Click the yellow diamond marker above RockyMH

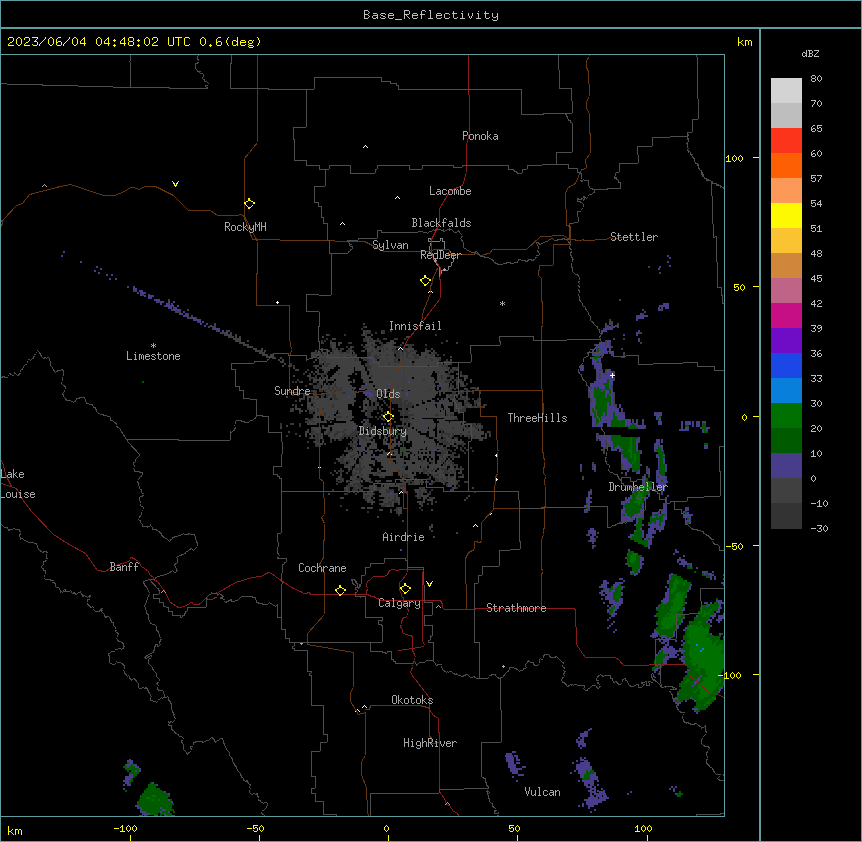[250, 204]
